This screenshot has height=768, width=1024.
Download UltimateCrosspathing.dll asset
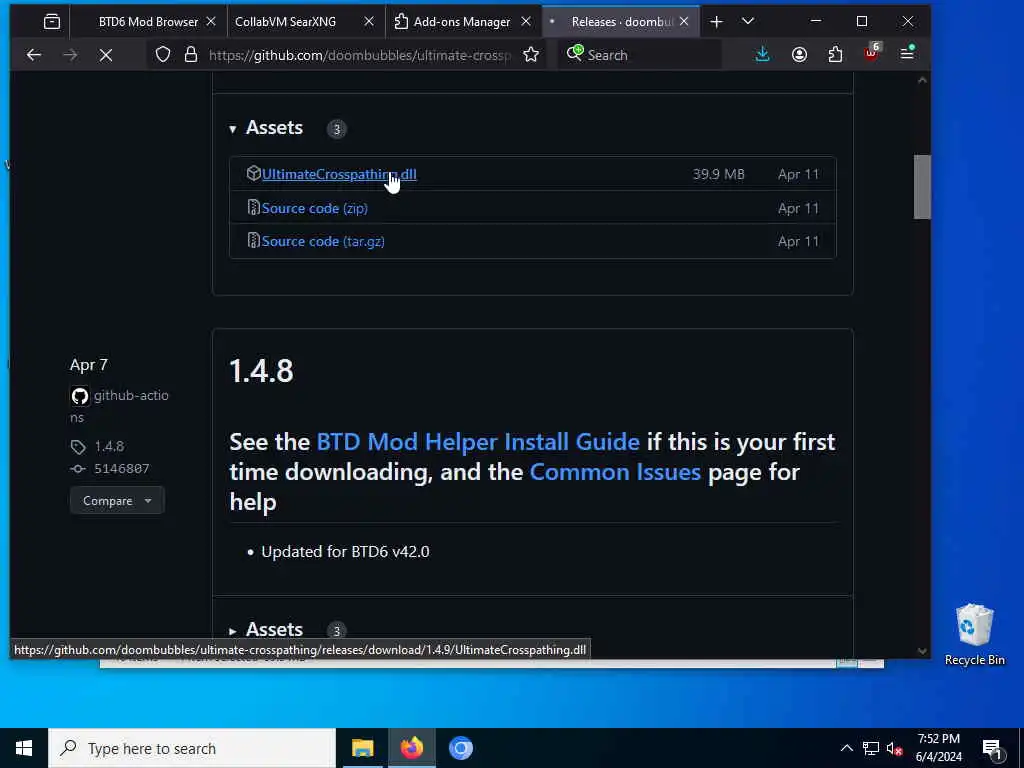339,174
